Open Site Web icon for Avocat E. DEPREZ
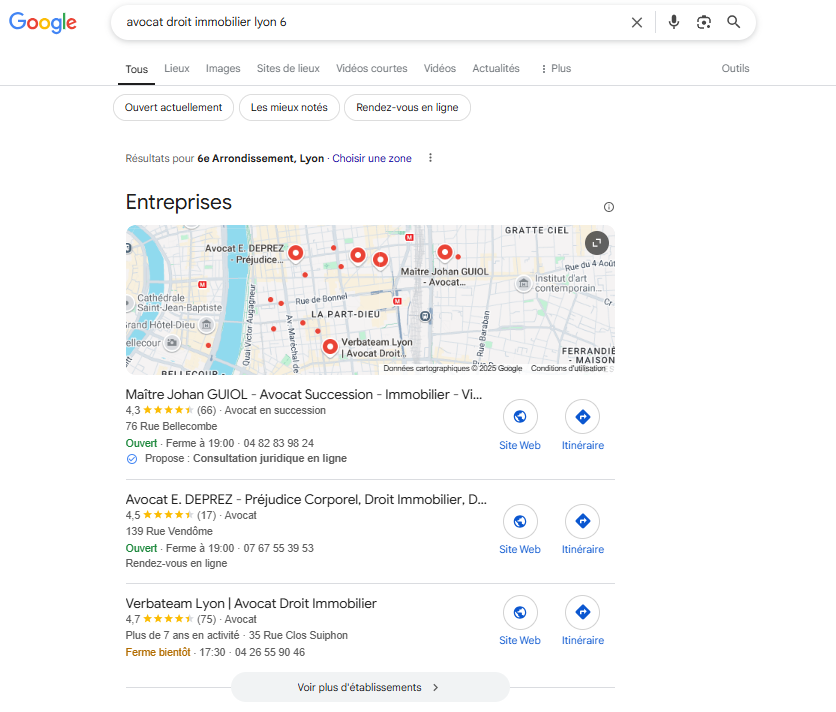Viewport: 836px width, 712px height. (520, 521)
